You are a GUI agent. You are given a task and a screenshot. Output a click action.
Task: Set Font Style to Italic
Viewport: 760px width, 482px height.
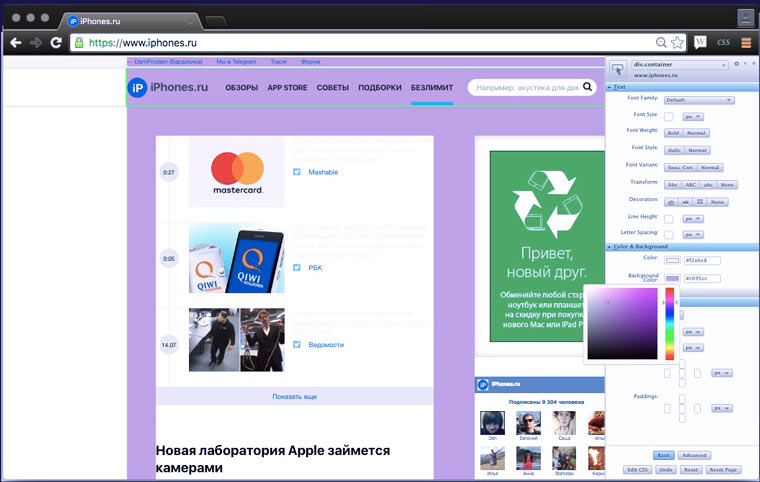pos(674,150)
